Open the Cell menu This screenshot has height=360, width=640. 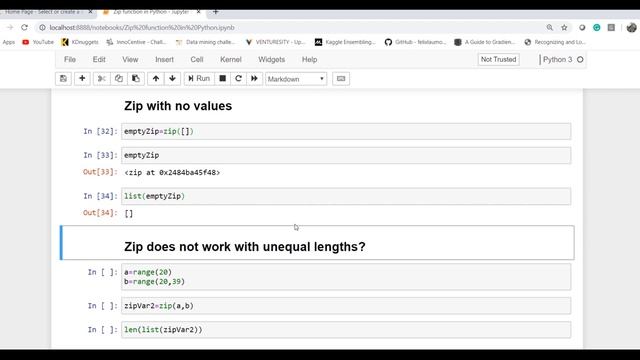[x=197, y=60]
